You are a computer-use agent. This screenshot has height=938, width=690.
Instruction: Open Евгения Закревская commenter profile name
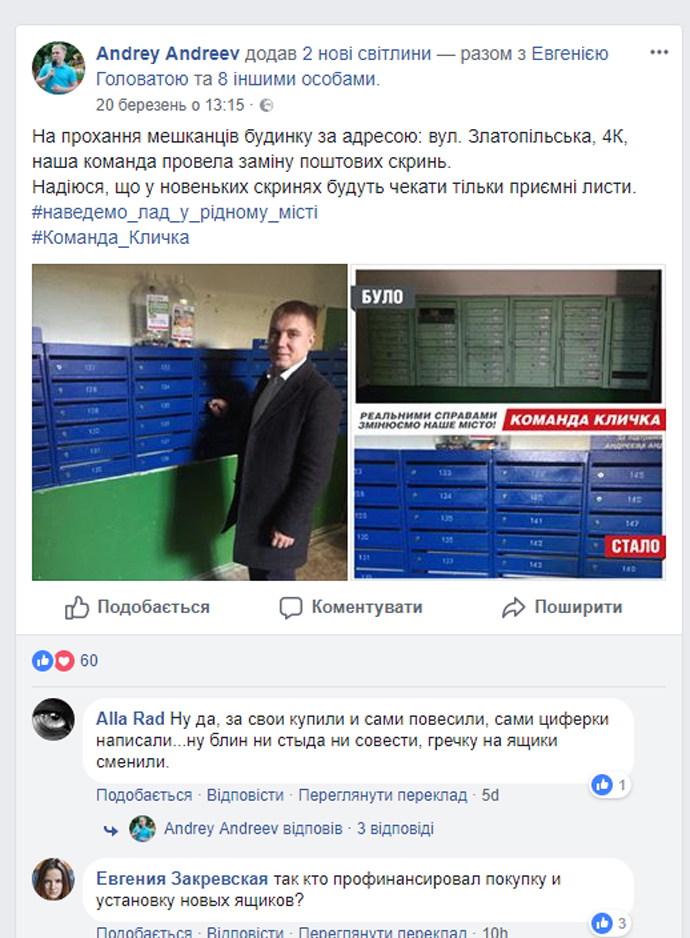pyautogui.click(x=182, y=879)
